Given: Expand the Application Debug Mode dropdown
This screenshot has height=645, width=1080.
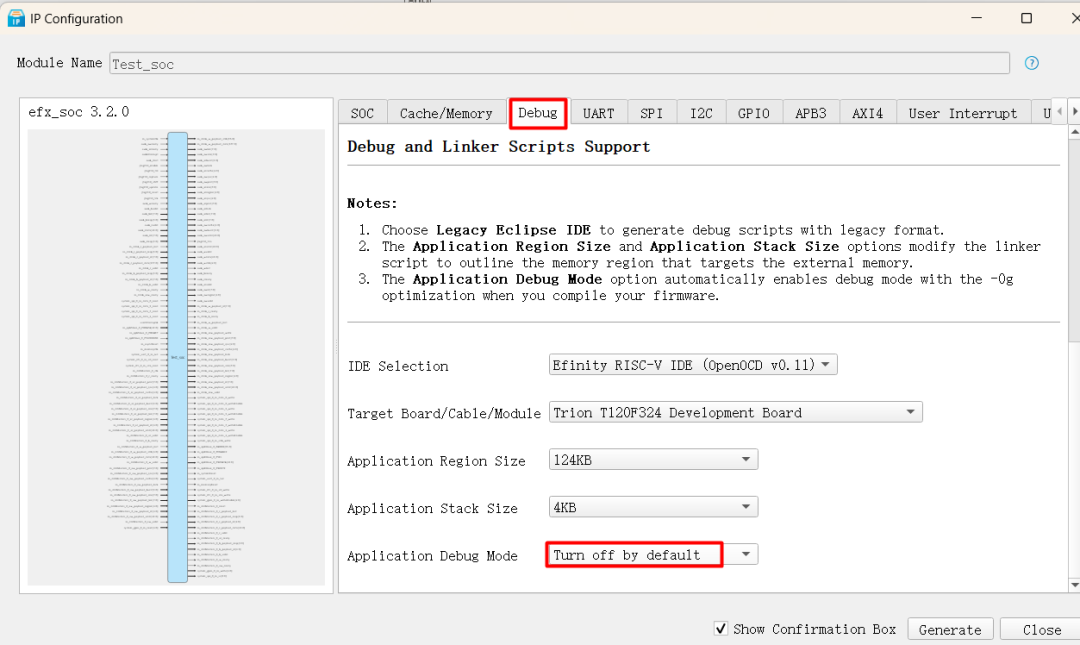Looking at the screenshot, I should pos(652,555).
